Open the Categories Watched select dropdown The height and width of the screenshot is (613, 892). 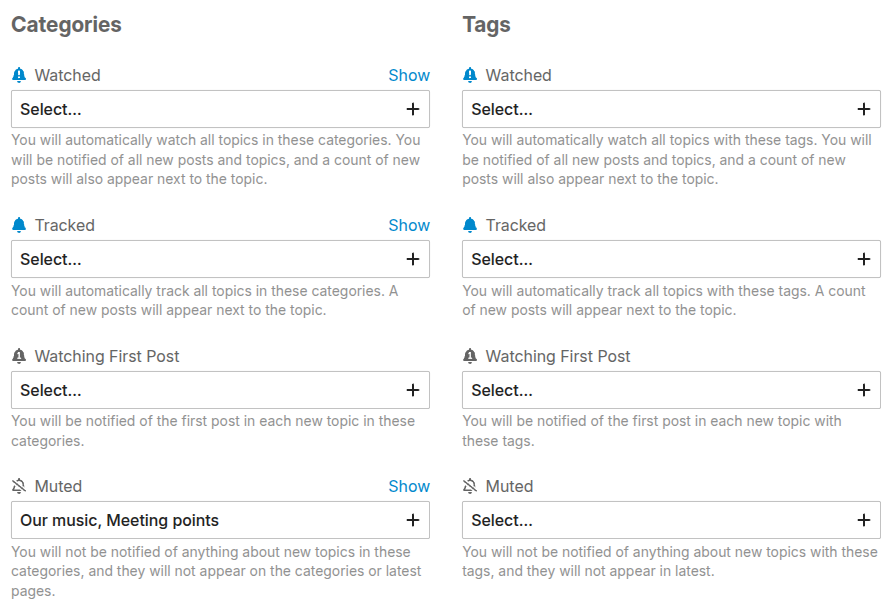[x=220, y=109]
